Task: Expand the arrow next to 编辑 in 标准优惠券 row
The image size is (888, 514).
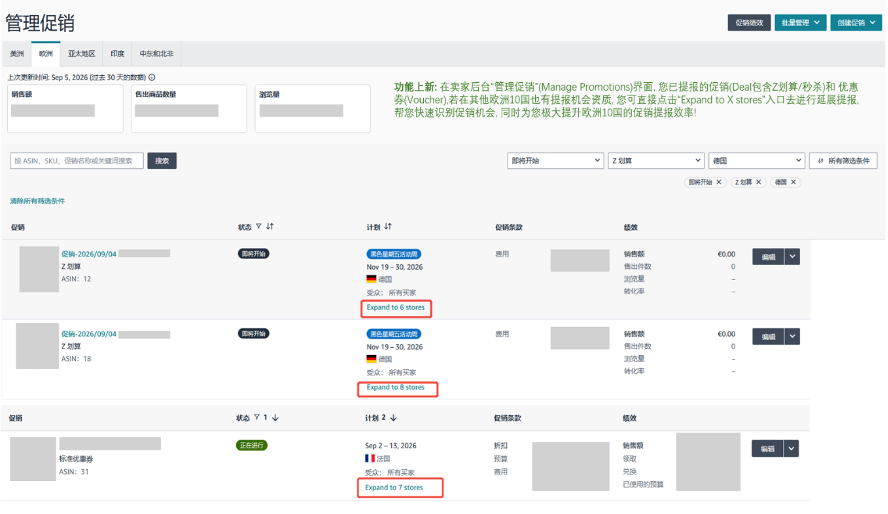Action: pyautogui.click(x=791, y=449)
